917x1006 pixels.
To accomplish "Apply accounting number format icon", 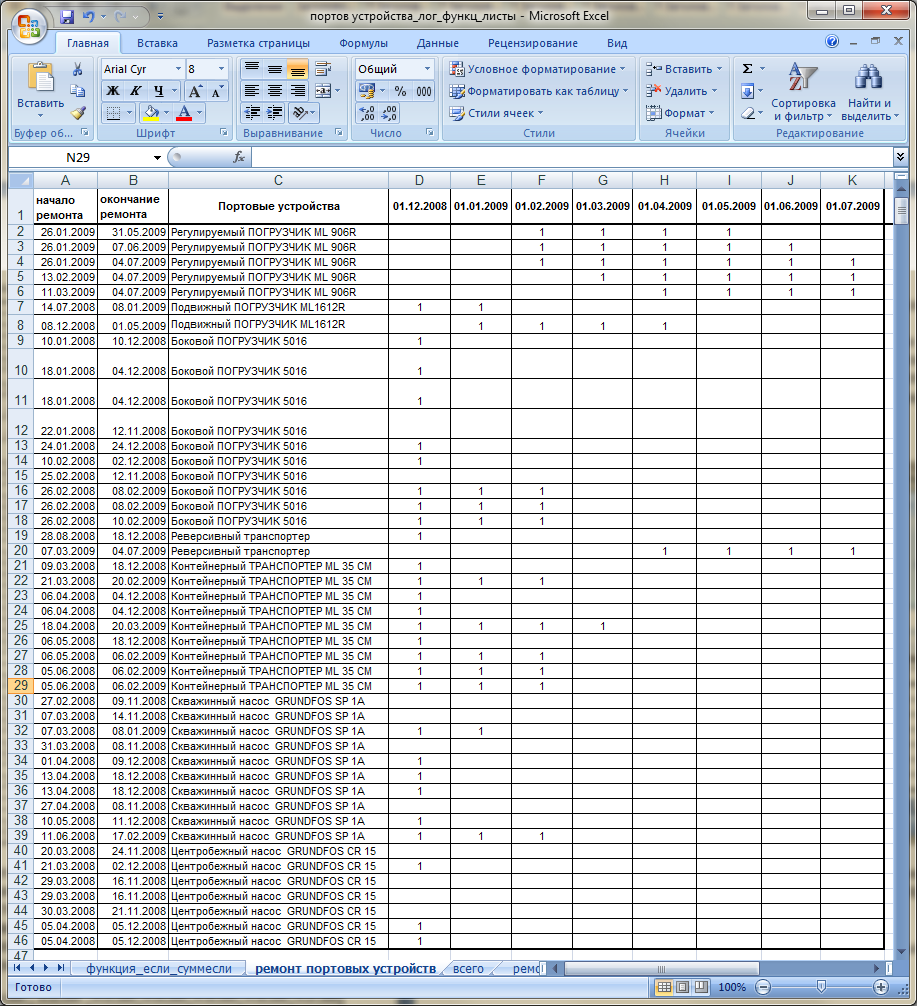I will pos(367,91).
